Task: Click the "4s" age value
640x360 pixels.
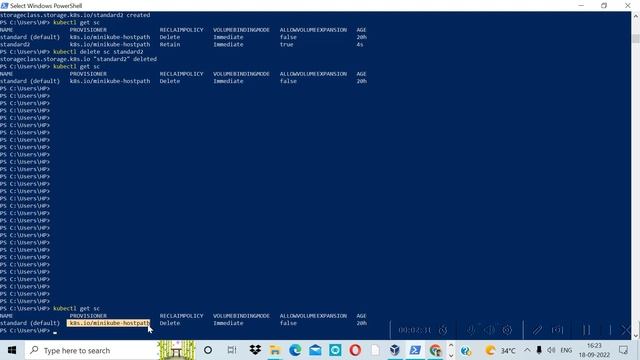Action: click(360, 44)
